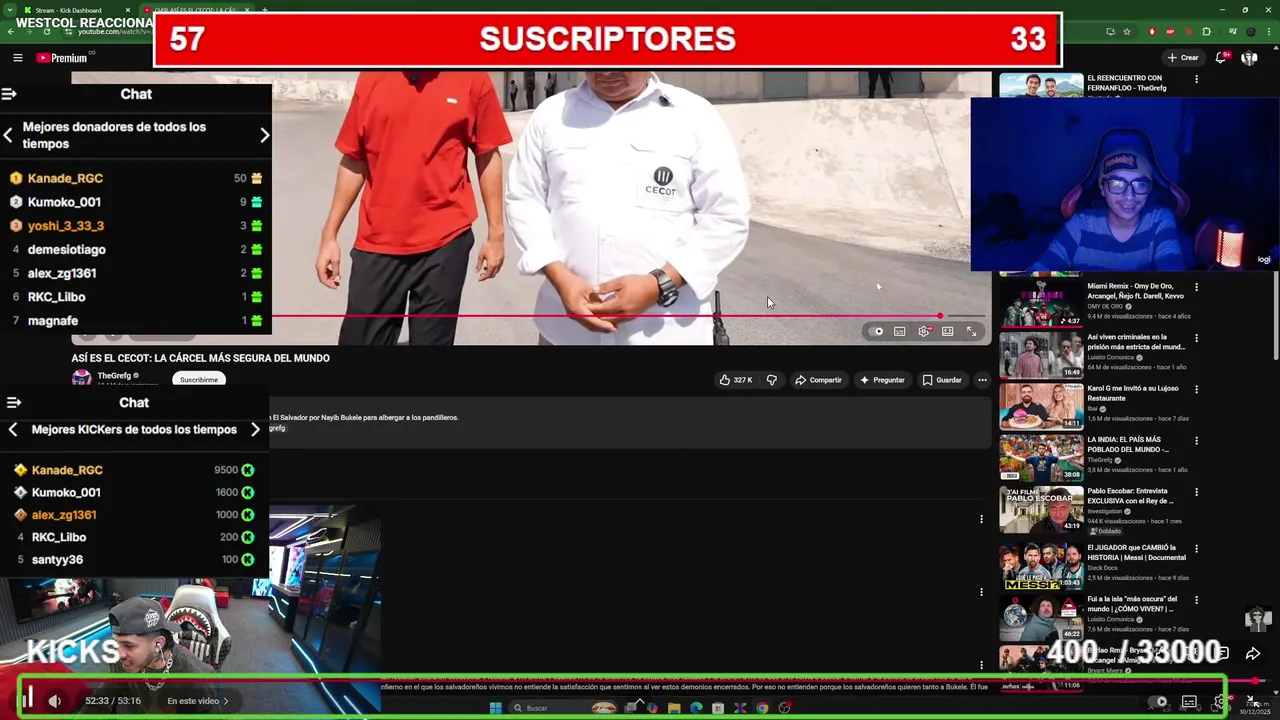Viewport: 1280px width, 720px height.
Task: Enter fullscreen in the upper video player
Action: point(971,331)
